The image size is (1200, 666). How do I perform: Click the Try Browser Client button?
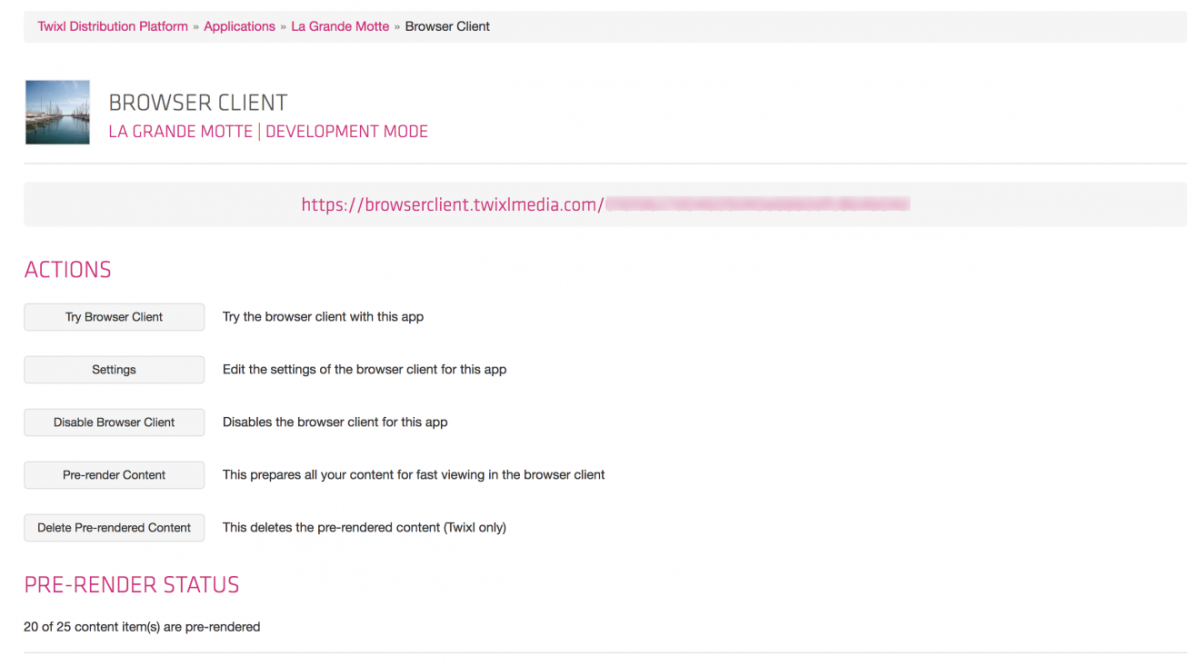pos(114,317)
